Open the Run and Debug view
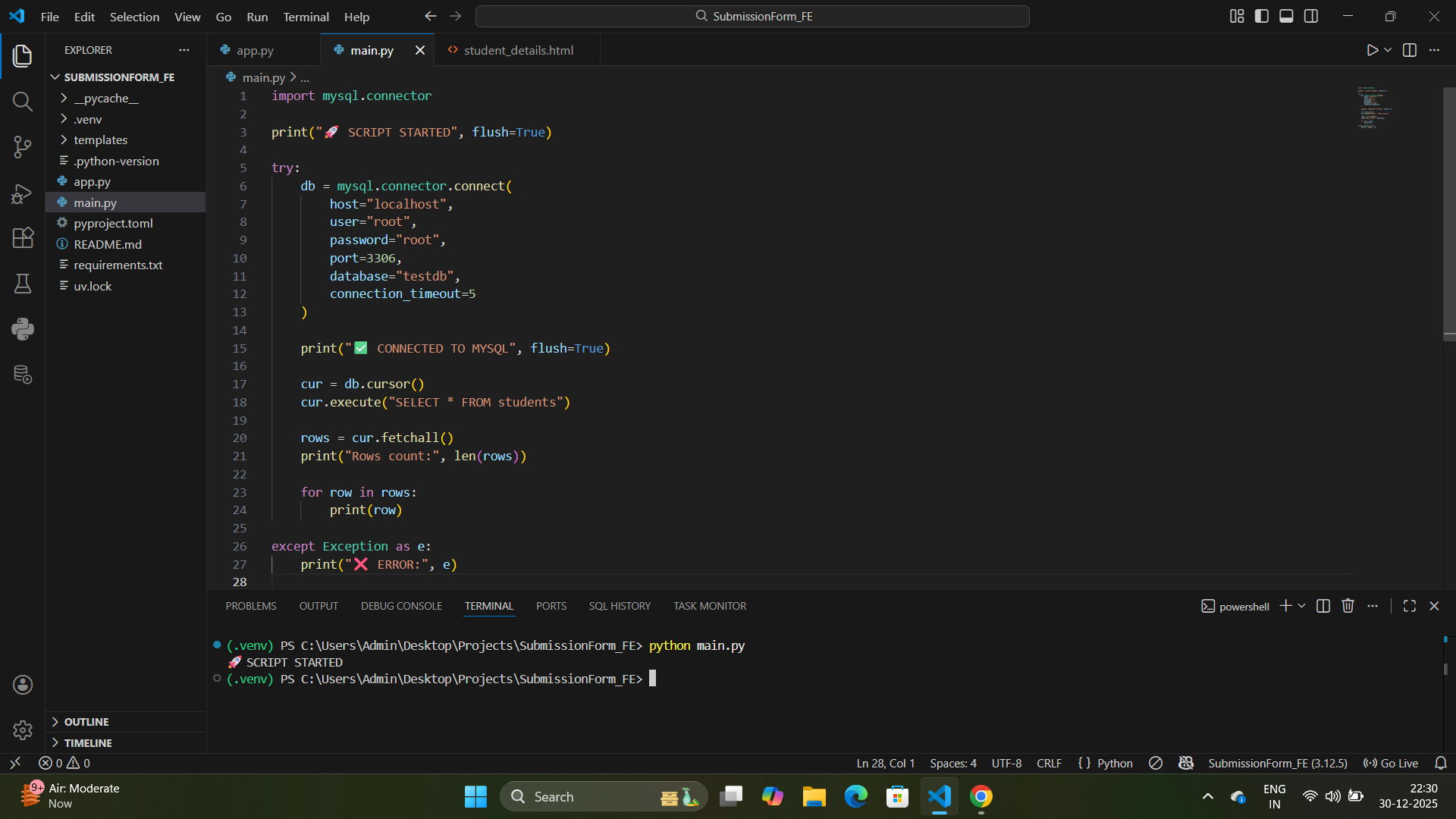This screenshot has width=1456, height=819. click(x=22, y=193)
